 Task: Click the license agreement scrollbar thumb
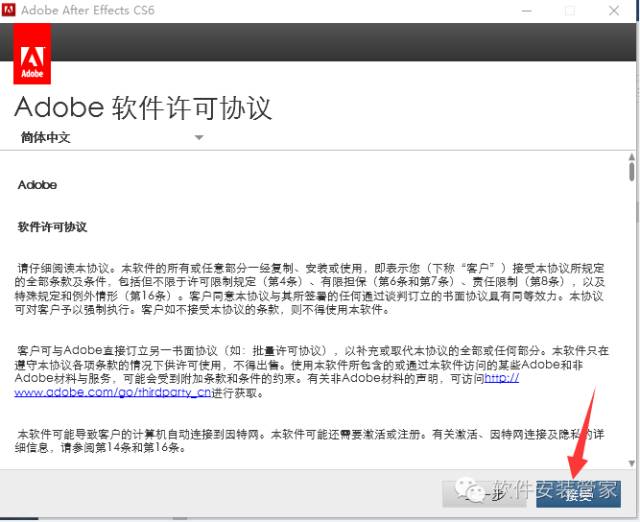630,173
